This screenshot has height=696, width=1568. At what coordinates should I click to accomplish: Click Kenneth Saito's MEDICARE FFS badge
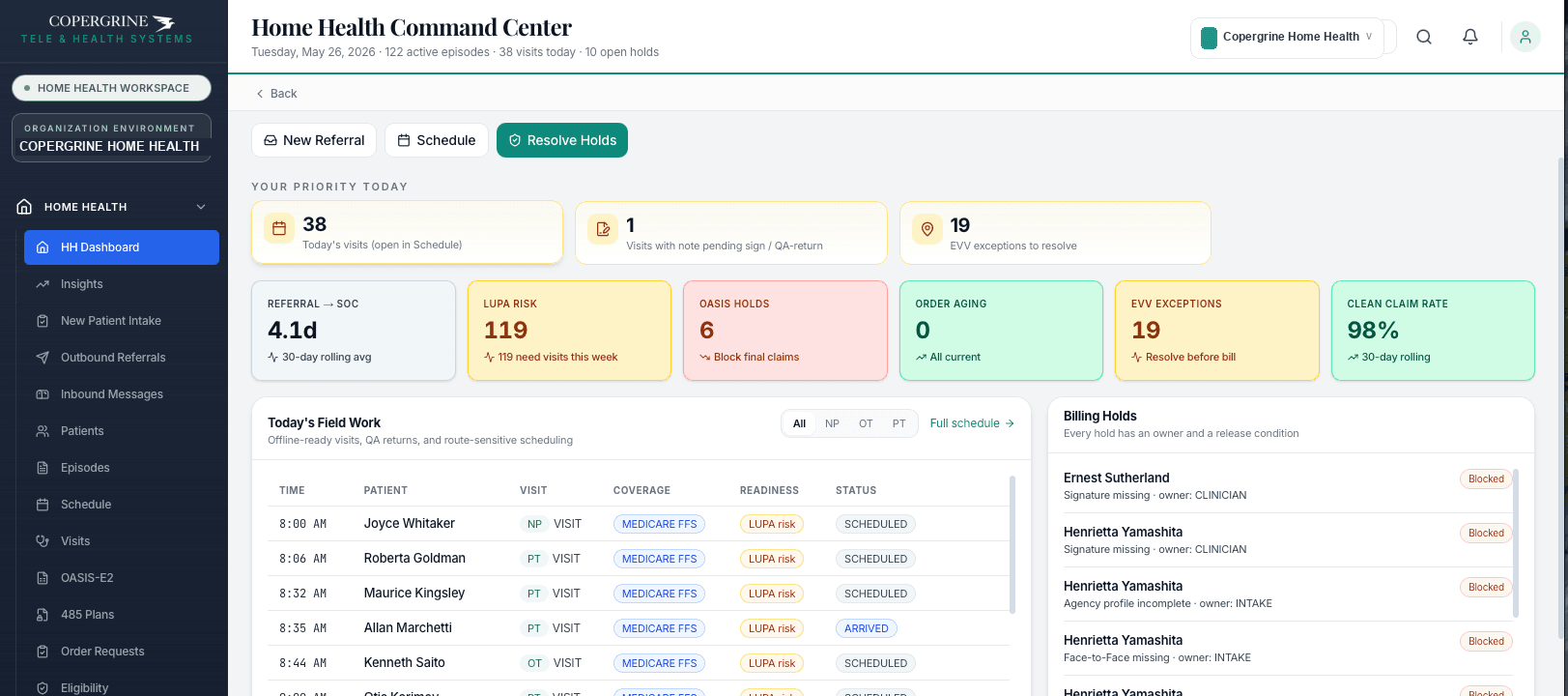click(x=659, y=663)
